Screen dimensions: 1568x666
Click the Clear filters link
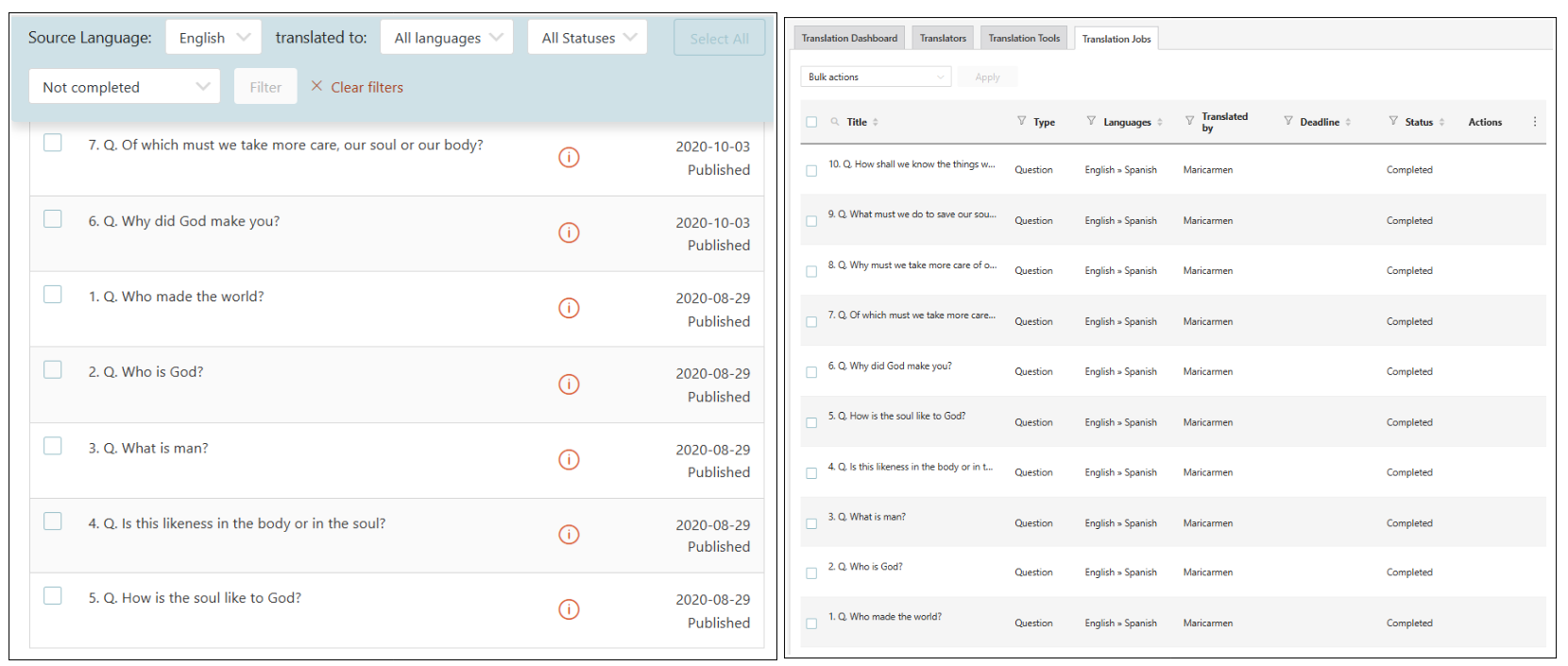pos(357,87)
